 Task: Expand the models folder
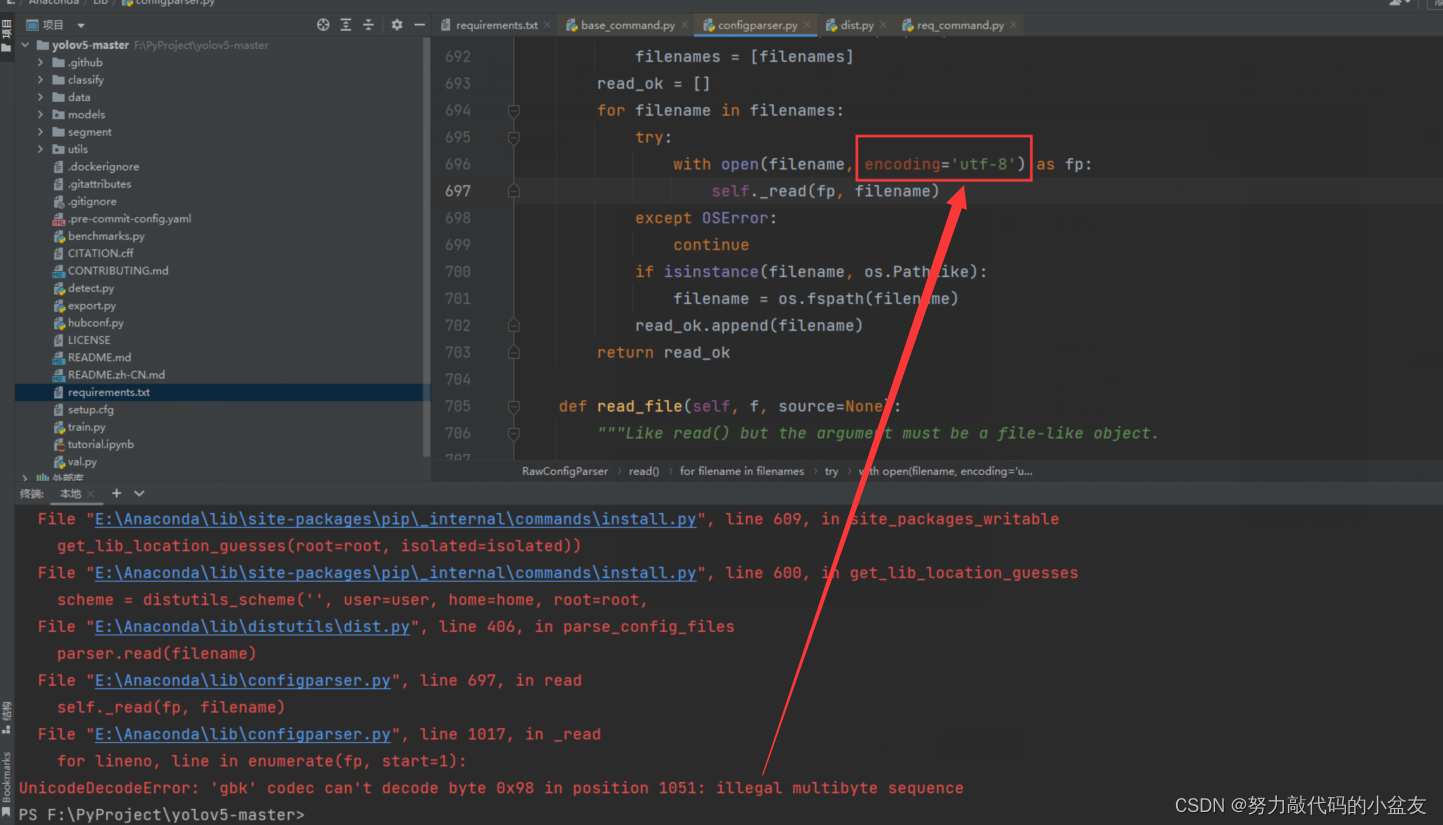coord(41,114)
